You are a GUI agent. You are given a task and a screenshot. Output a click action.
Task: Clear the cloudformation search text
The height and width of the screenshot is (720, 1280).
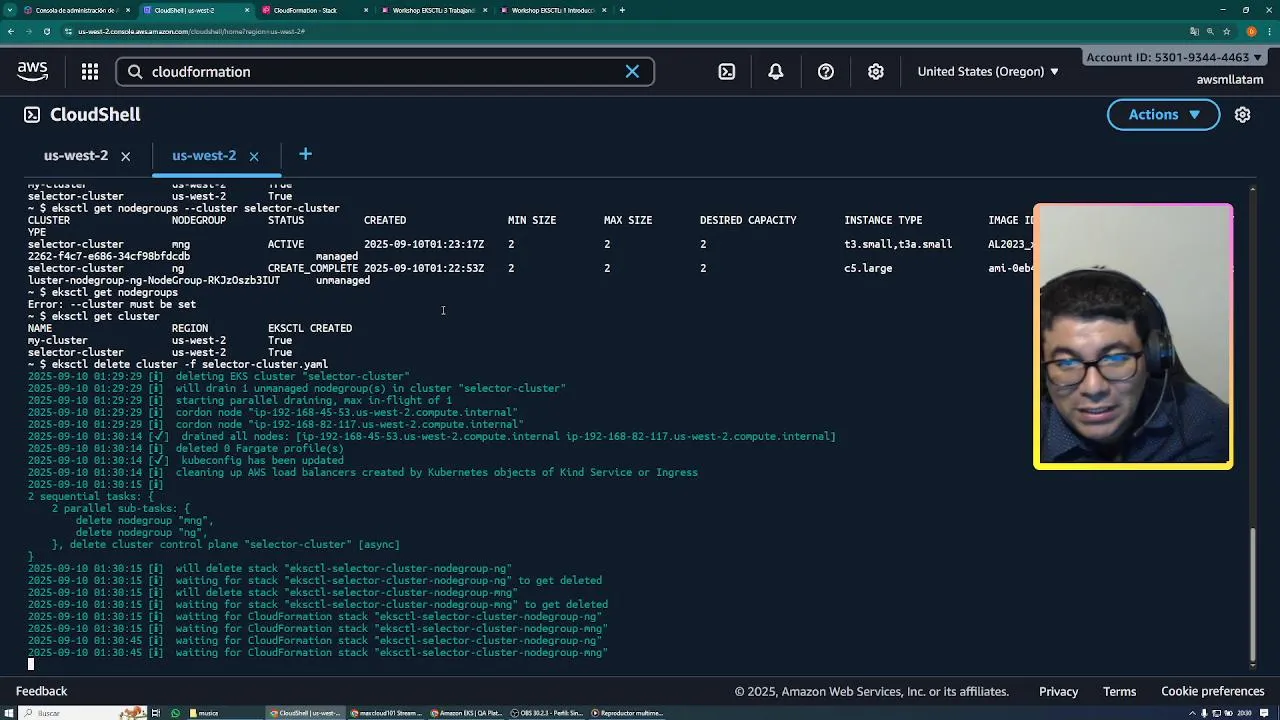(x=632, y=71)
